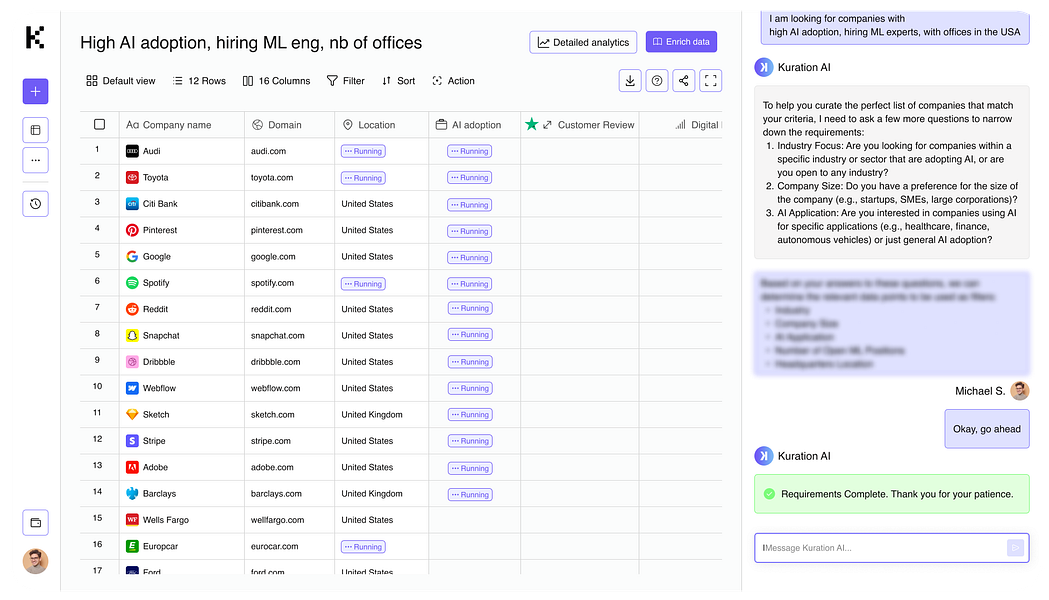Click the share icon button

click(683, 81)
